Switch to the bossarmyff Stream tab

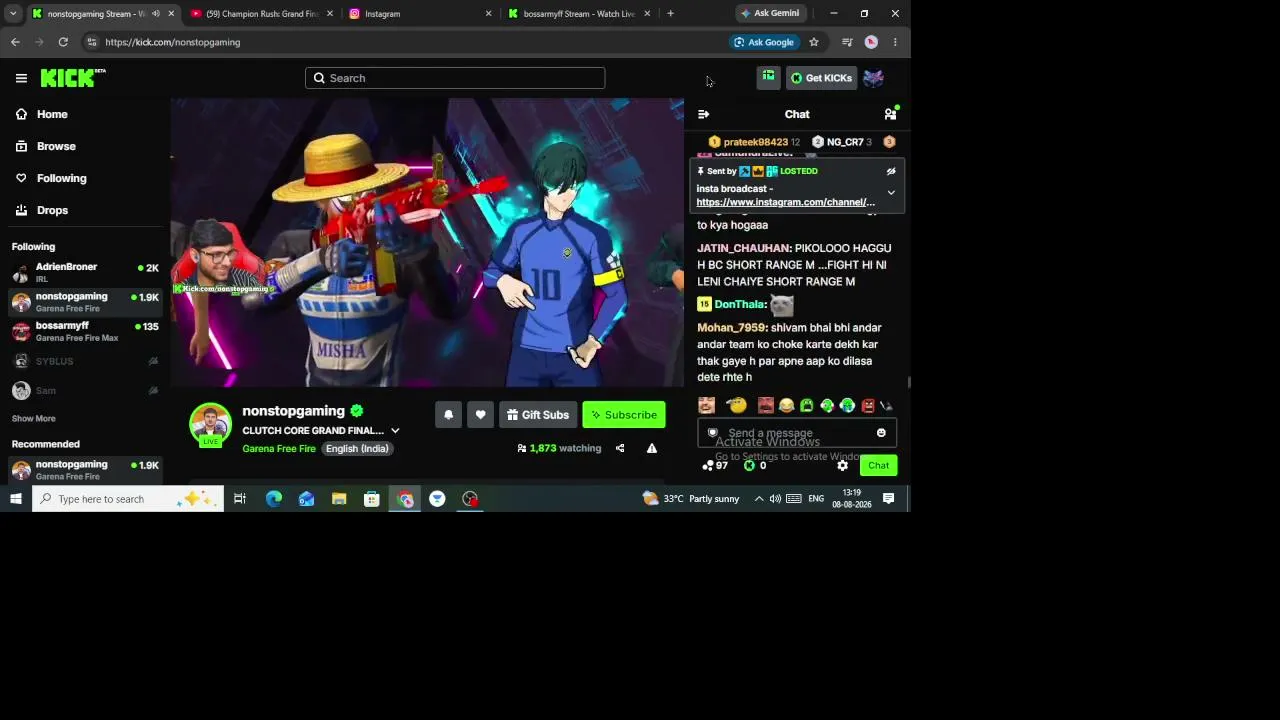(x=580, y=14)
